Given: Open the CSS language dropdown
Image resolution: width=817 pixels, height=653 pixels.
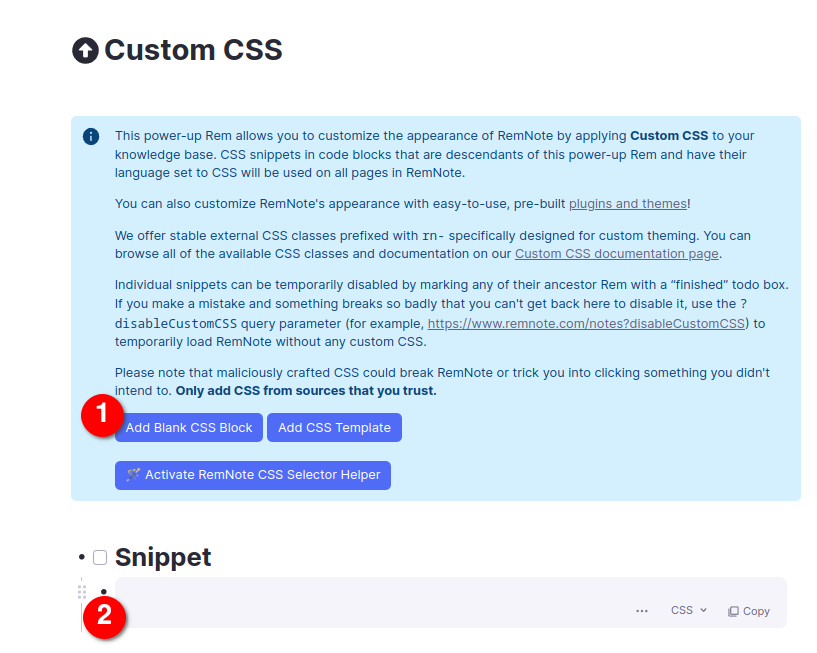Looking at the screenshot, I should click(x=688, y=610).
